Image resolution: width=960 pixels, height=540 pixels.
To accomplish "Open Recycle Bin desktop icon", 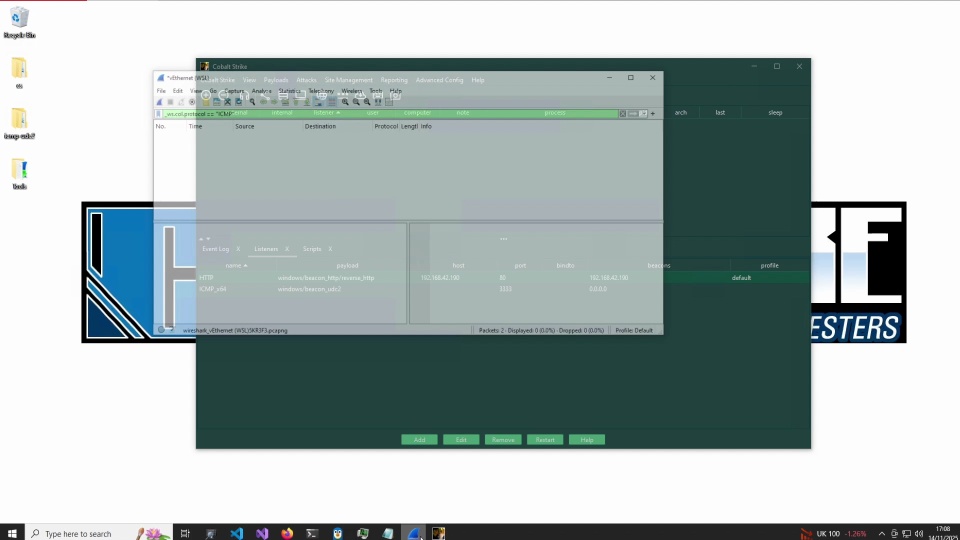I will tap(19, 23).
